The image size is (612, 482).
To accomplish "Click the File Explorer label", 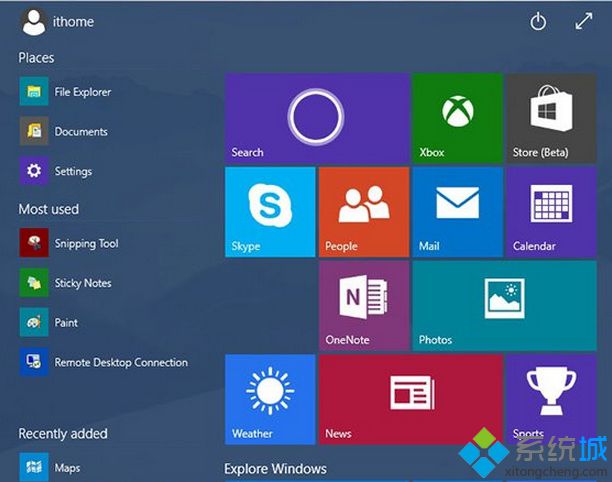I will (x=83, y=92).
